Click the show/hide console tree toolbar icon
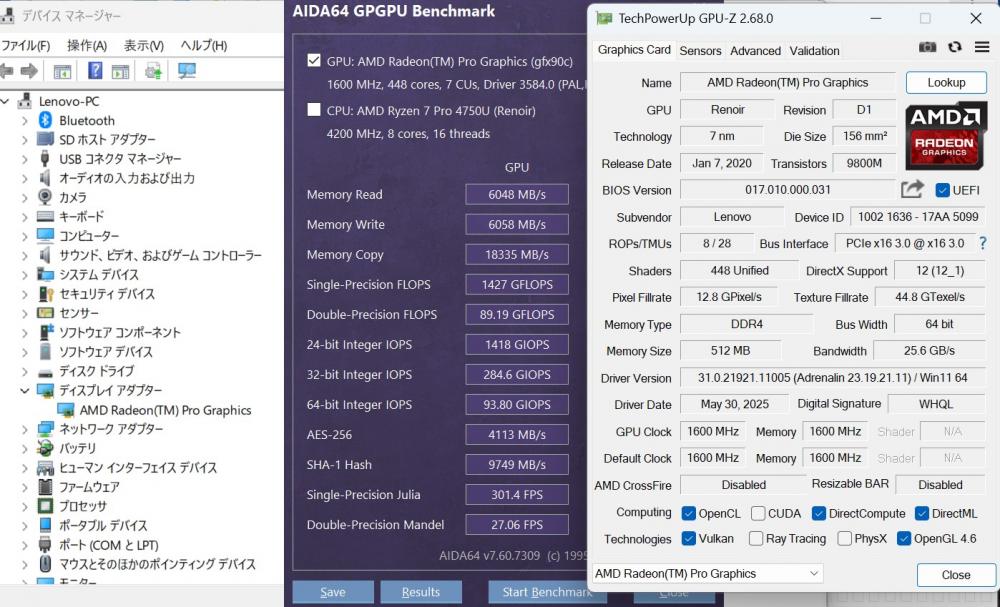Screen dimensions: 1000x607 (62, 71)
